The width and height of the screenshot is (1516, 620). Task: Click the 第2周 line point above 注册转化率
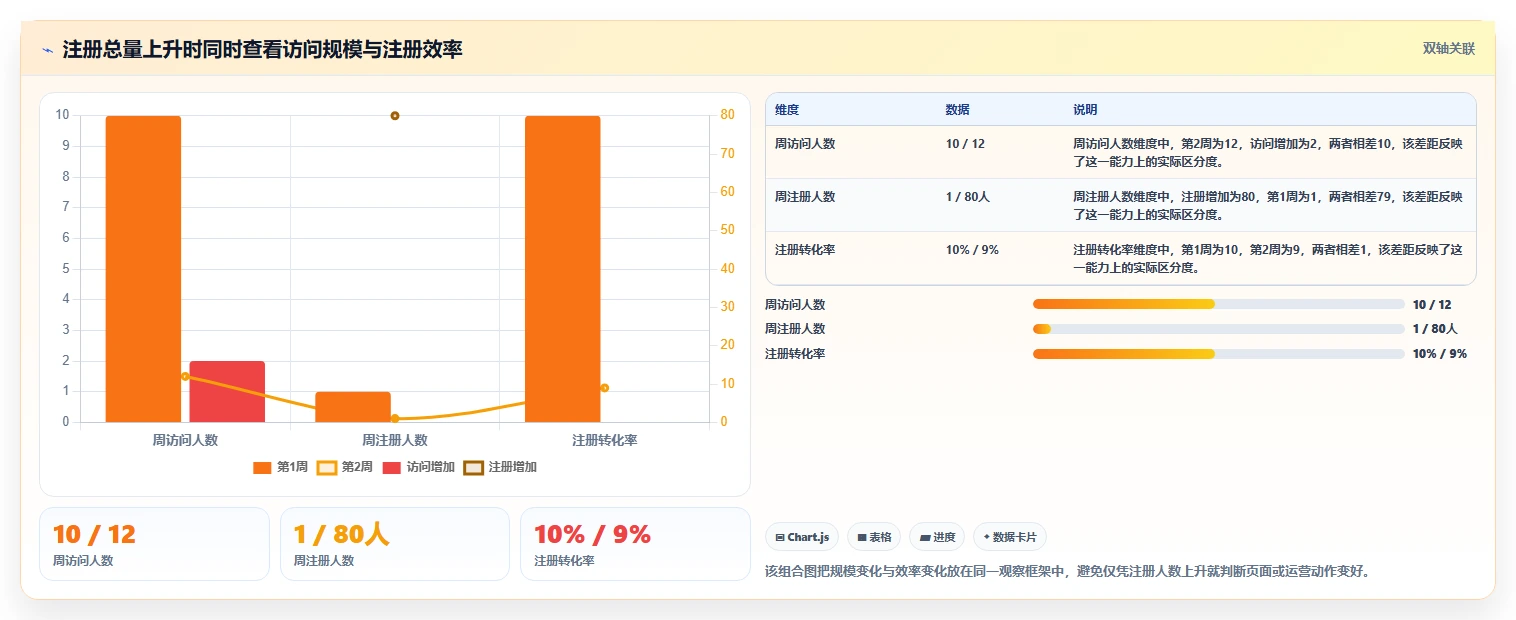[605, 388]
